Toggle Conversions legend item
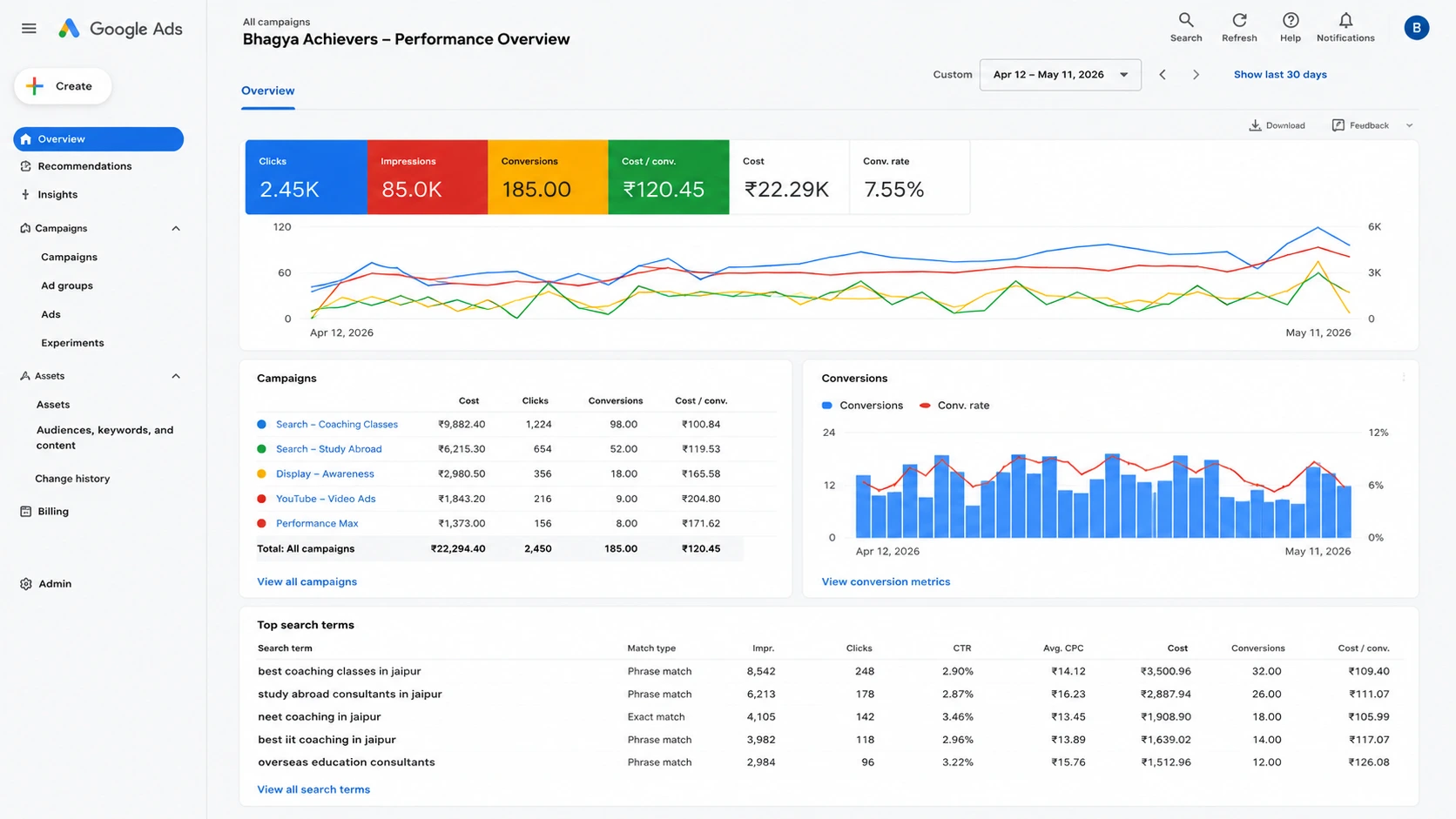The image size is (1456, 819). pos(862,406)
